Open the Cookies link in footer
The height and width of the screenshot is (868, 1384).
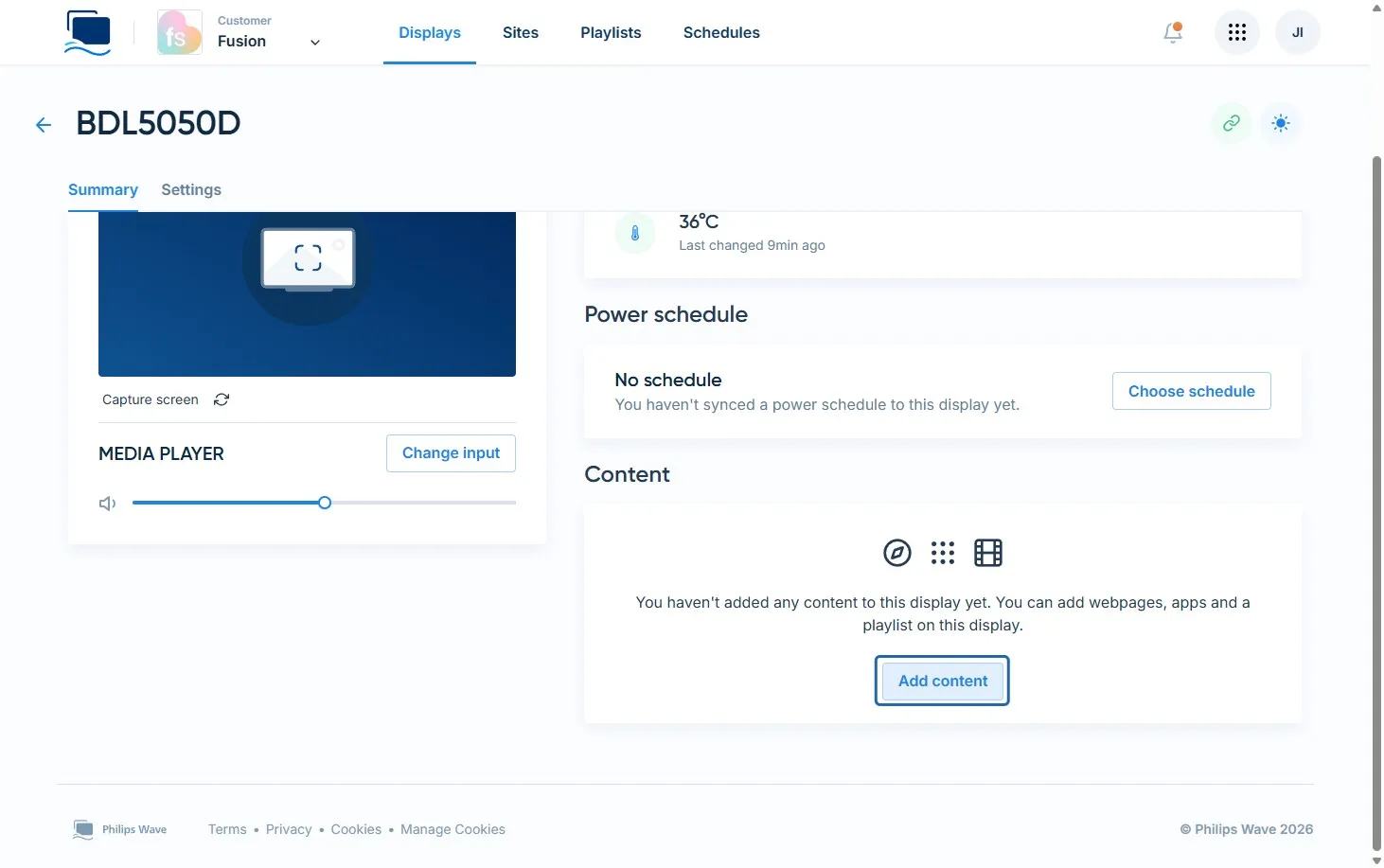coord(356,829)
